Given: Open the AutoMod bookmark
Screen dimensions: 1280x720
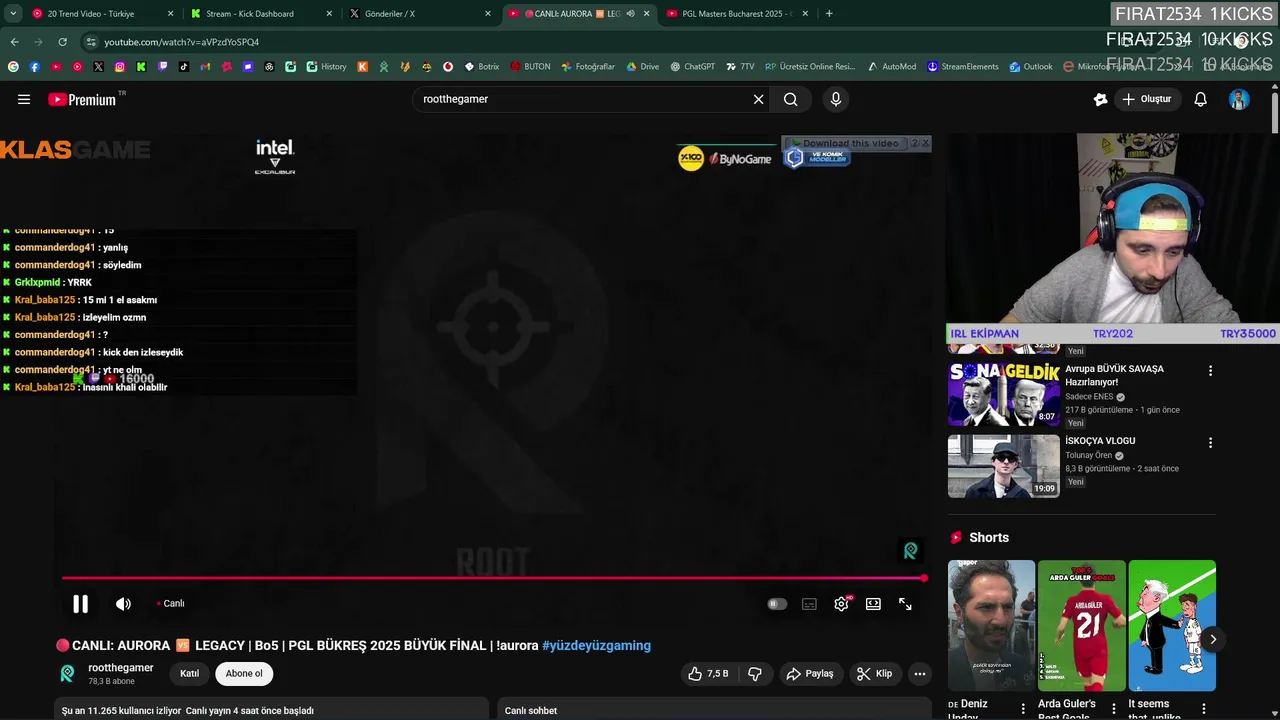Looking at the screenshot, I should (x=892, y=67).
